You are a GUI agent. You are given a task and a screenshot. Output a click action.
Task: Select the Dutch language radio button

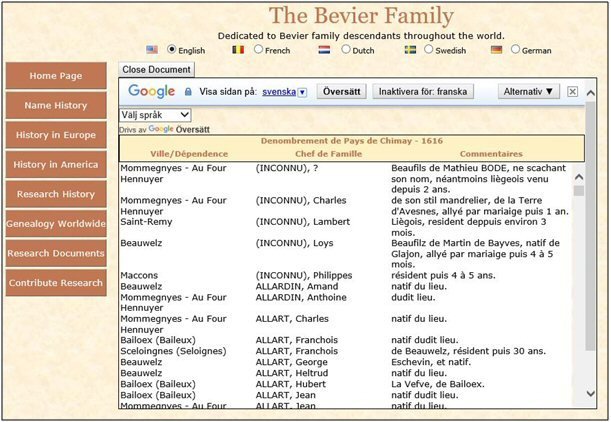coord(346,49)
